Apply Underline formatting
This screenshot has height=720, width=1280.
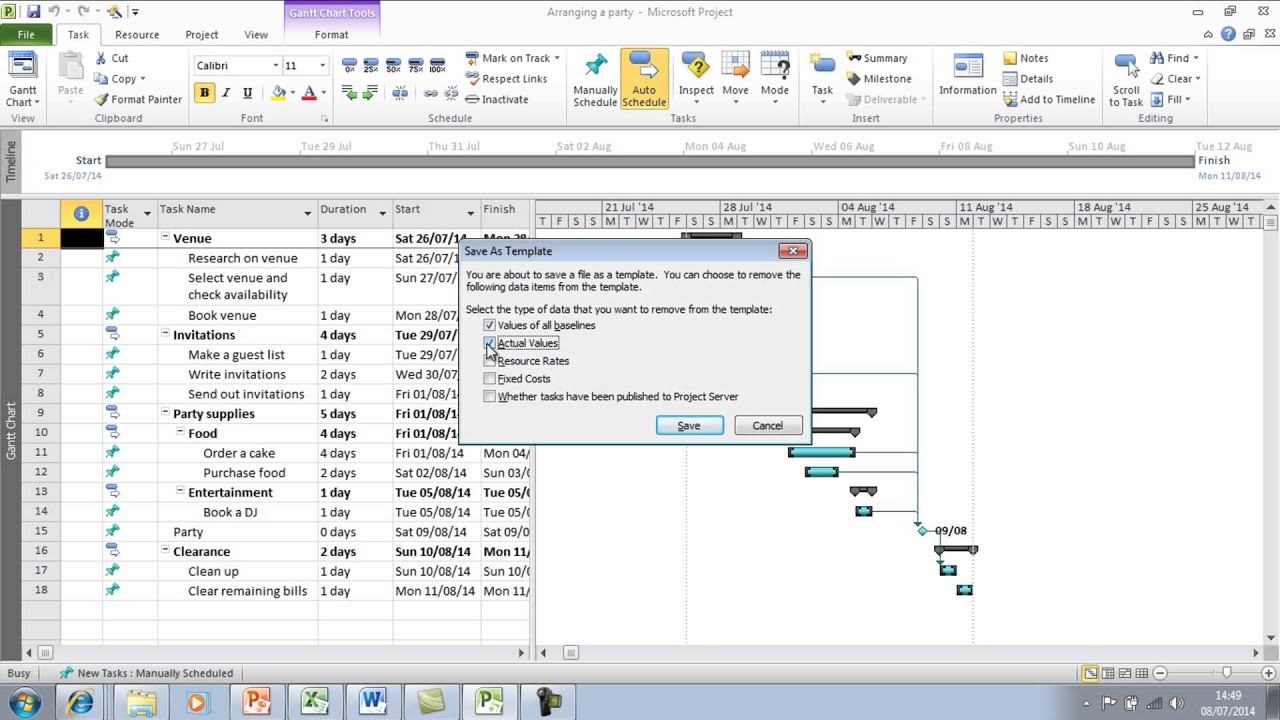click(x=247, y=93)
